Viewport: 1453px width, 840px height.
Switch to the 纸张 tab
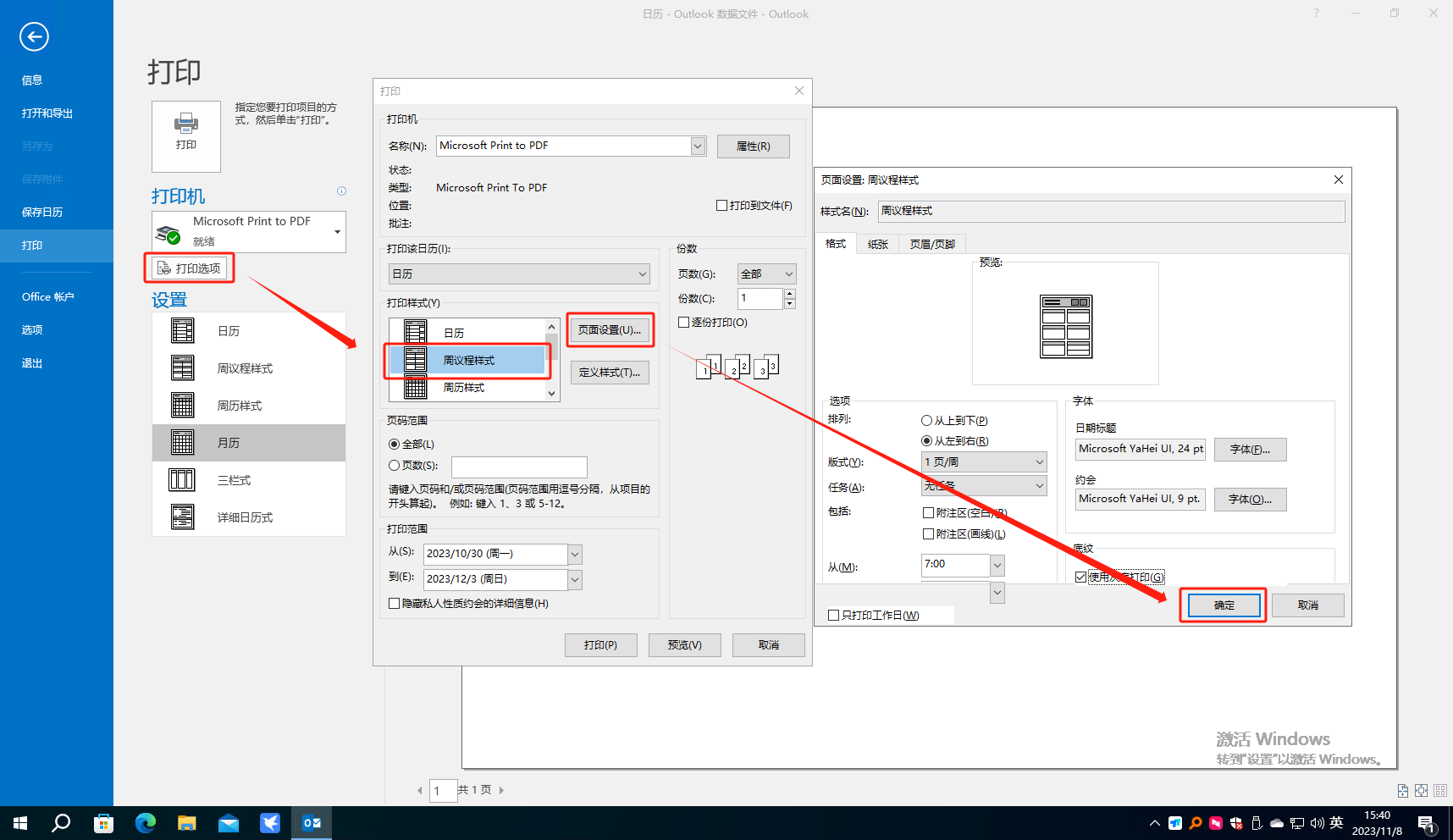(x=878, y=244)
